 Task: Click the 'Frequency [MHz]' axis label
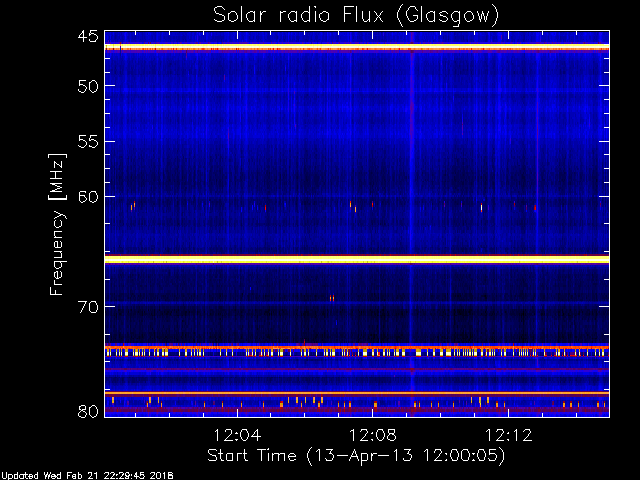[x=58, y=224]
